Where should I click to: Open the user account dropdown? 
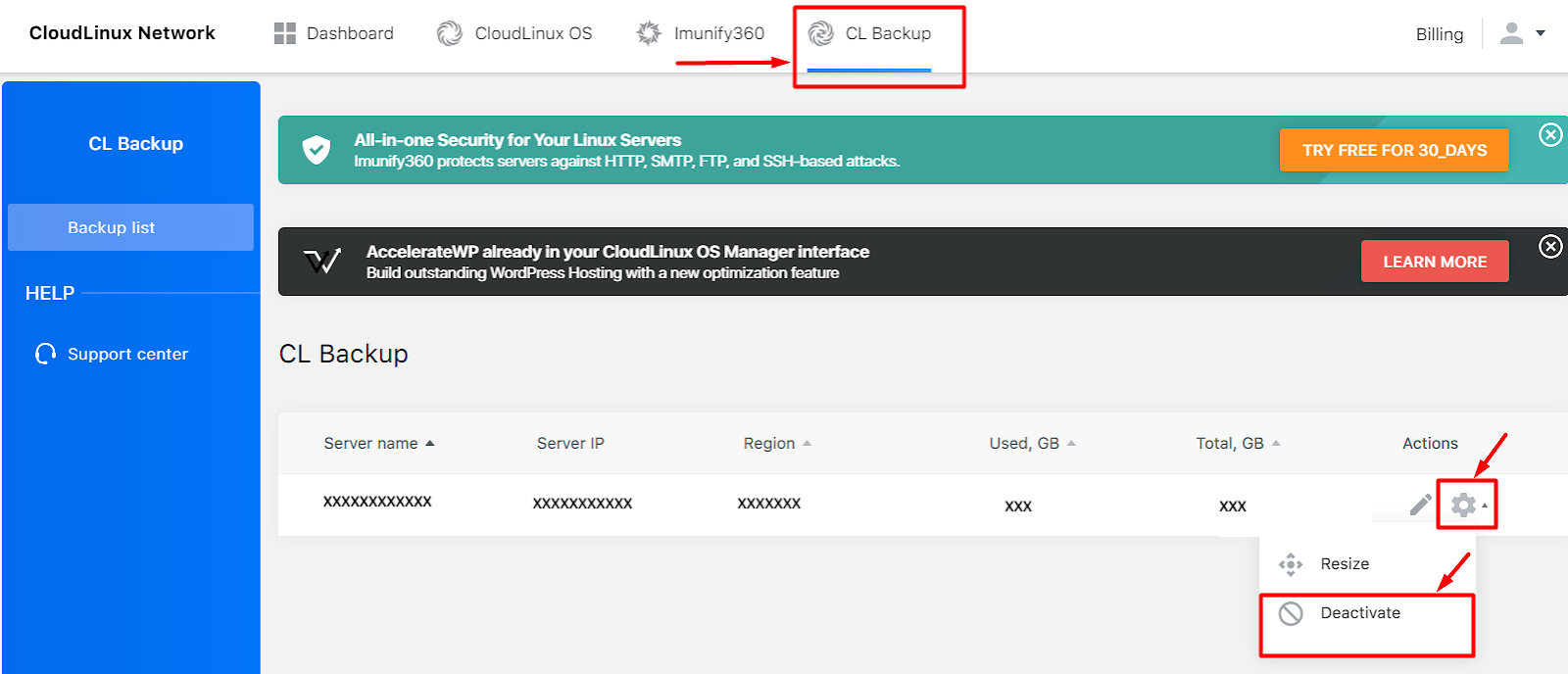click(x=1523, y=33)
